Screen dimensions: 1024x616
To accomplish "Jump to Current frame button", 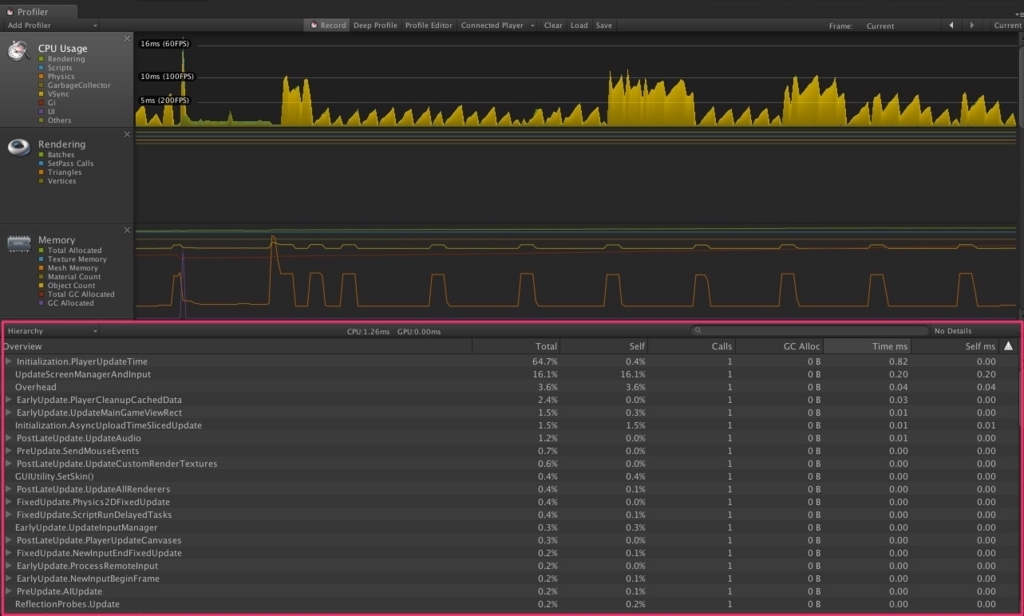I will coord(1006,25).
